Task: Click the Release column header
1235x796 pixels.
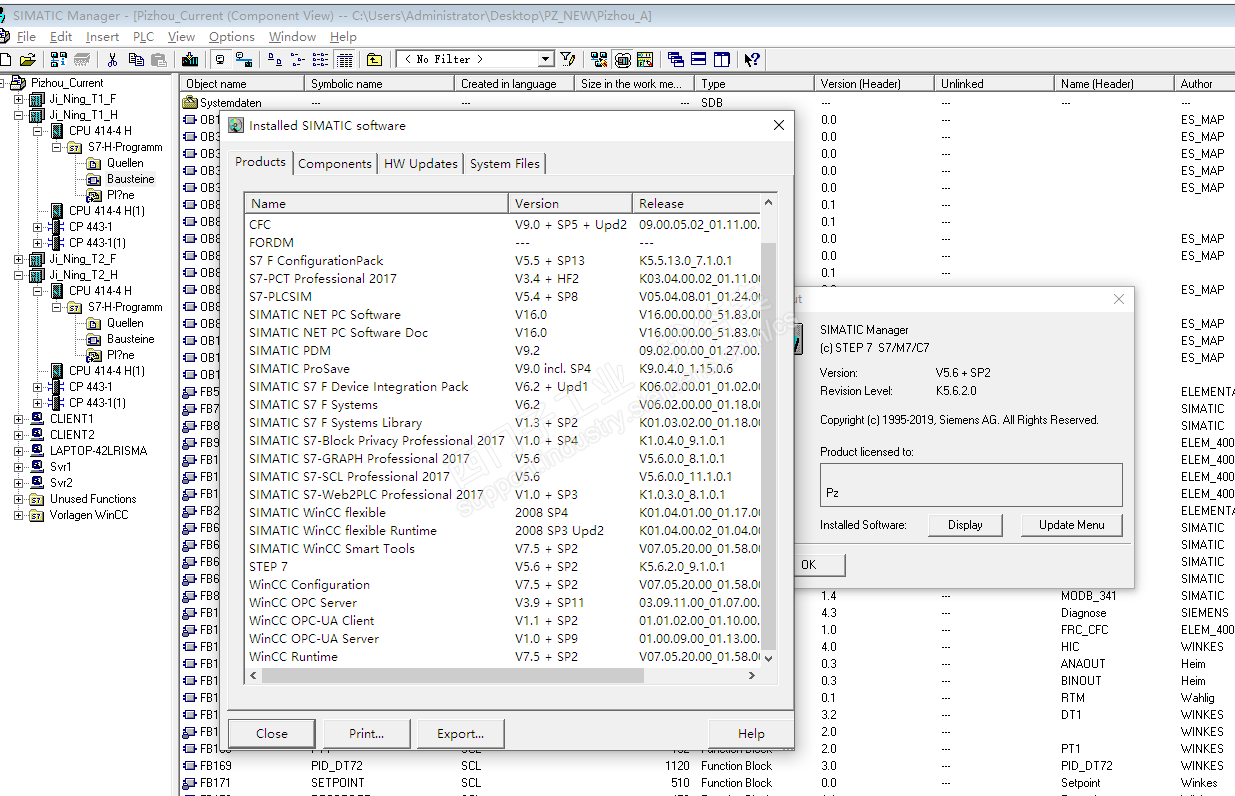Action: coord(696,203)
